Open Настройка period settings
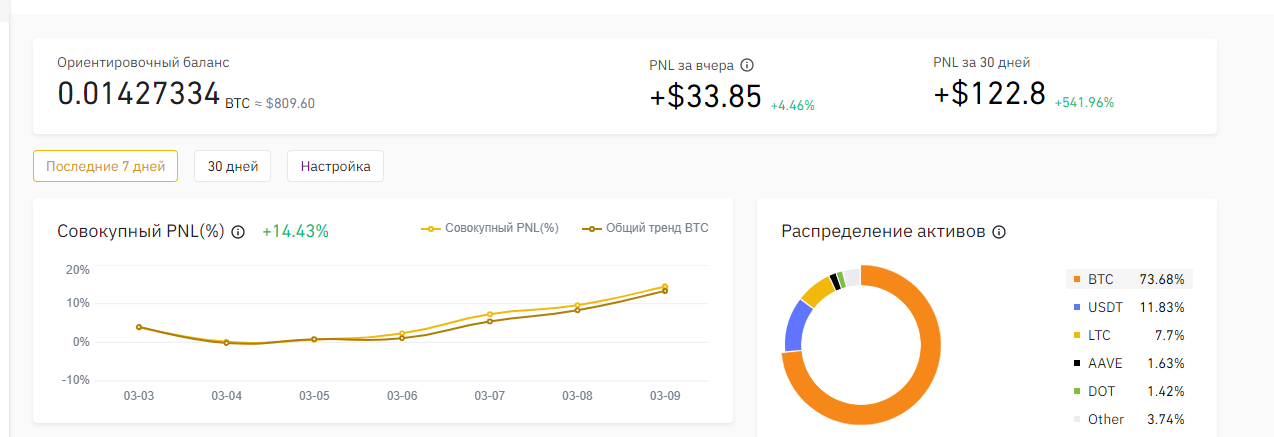This screenshot has height=437, width=1274. click(x=335, y=166)
